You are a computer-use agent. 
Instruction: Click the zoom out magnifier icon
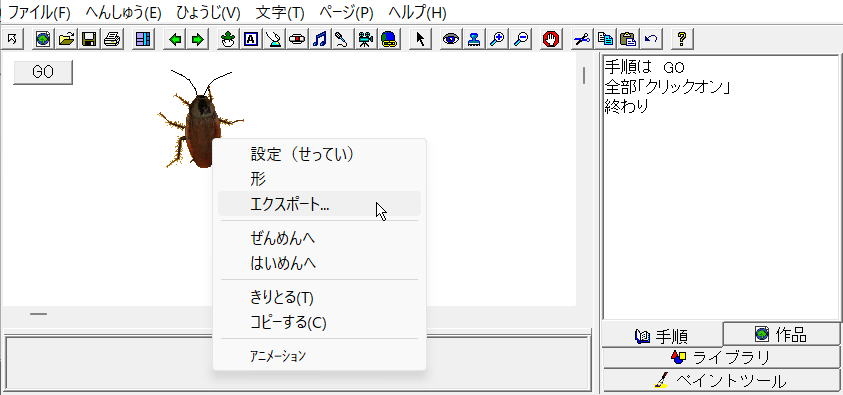coord(520,39)
